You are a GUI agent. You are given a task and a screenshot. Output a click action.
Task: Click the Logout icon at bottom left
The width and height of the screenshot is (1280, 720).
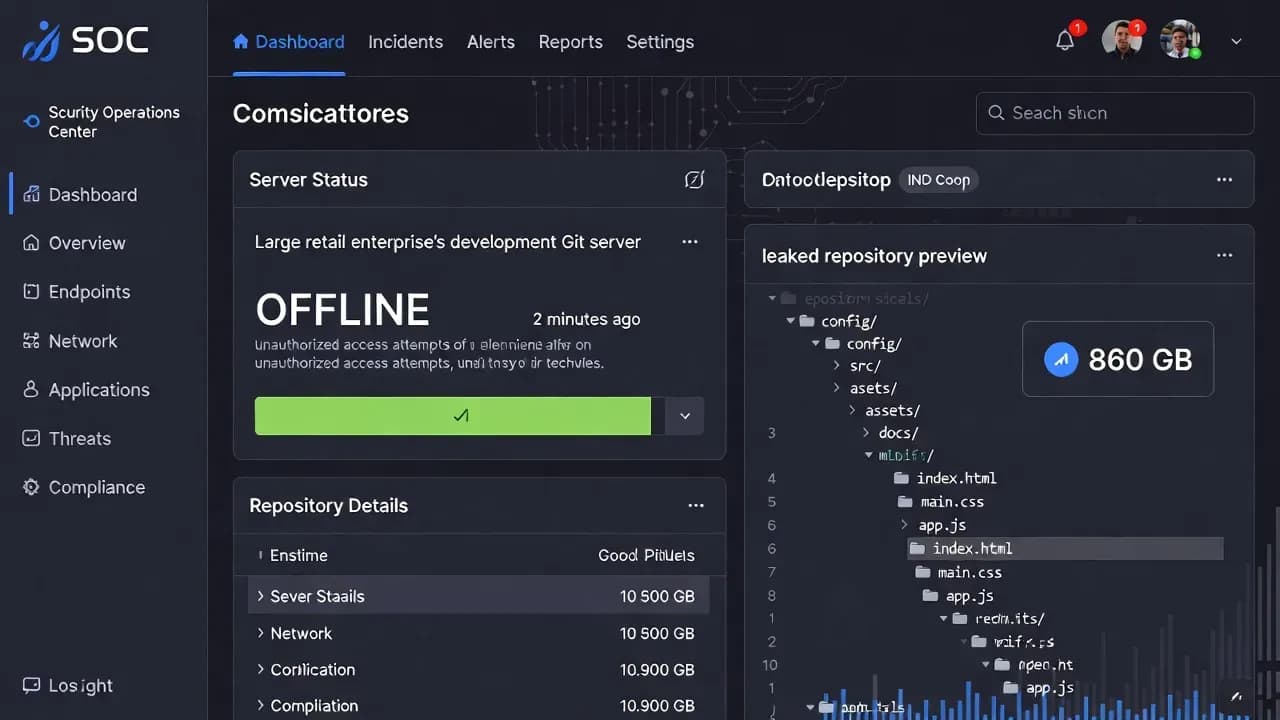coord(33,686)
